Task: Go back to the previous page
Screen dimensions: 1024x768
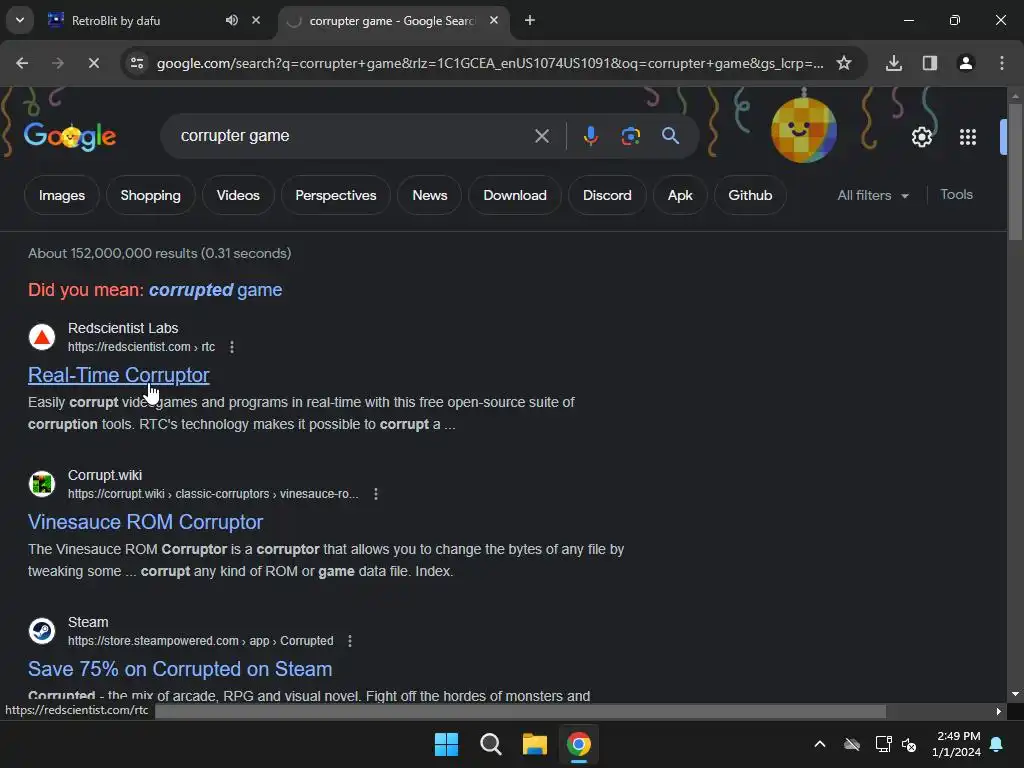Action: pos(22,63)
